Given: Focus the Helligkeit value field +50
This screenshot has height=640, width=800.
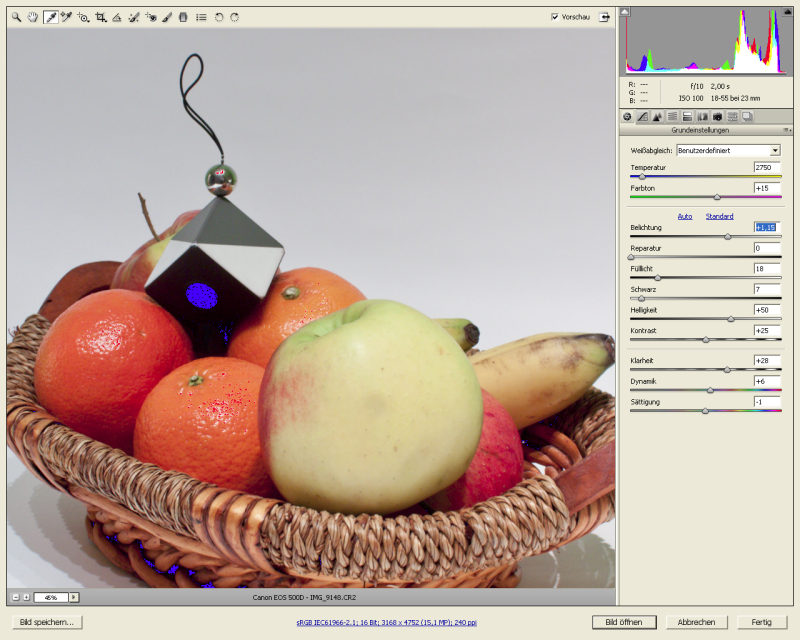Looking at the screenshot, I should click(x=767, y=310).
